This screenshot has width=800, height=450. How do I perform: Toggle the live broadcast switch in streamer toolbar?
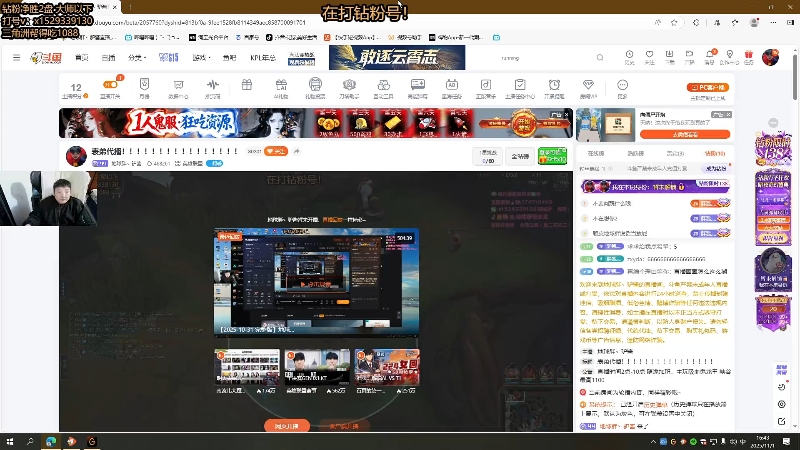pyautogui.click(x=110, y=85)
